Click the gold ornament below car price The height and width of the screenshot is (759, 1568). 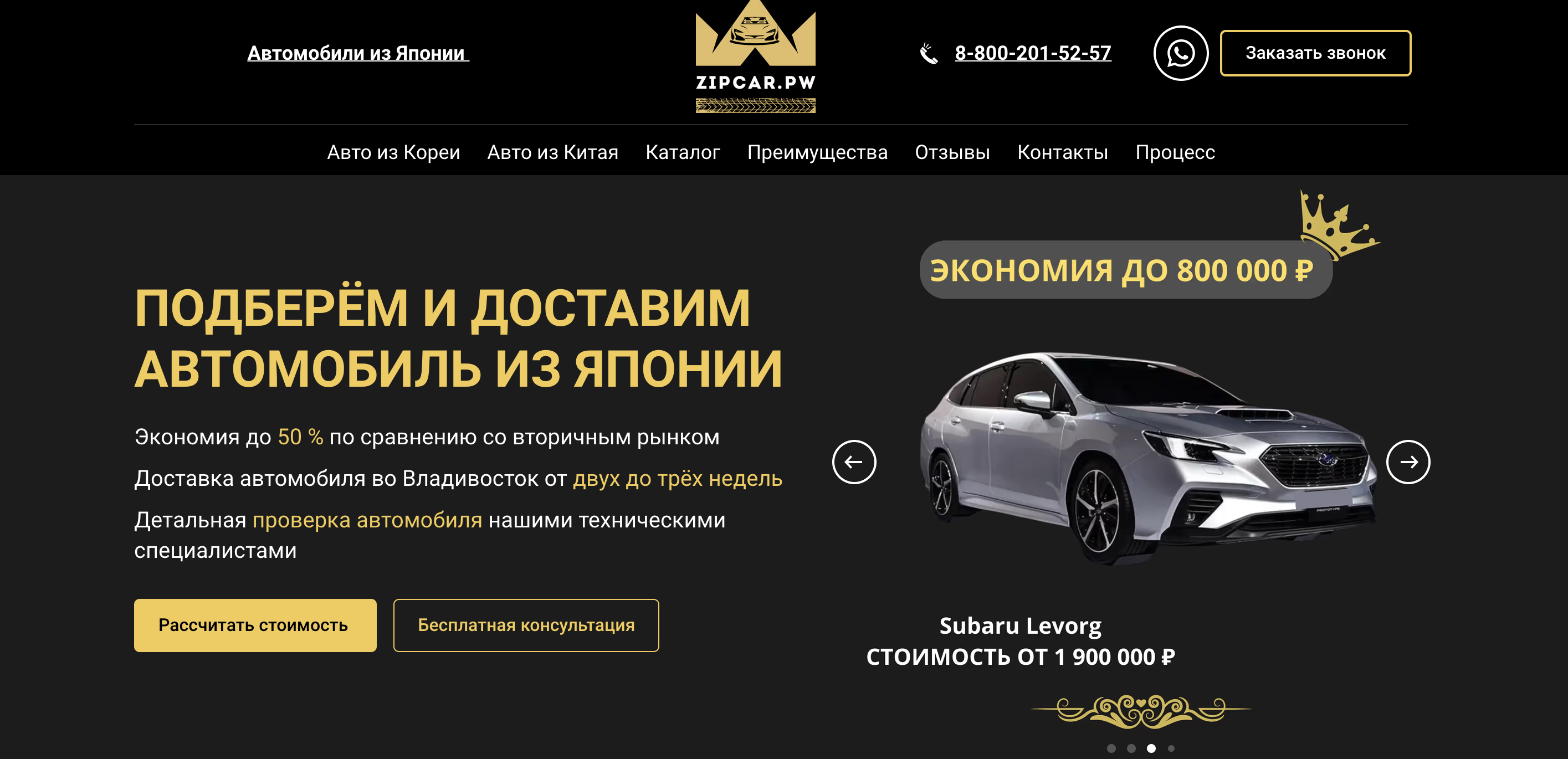click(x=1141, y=711)
